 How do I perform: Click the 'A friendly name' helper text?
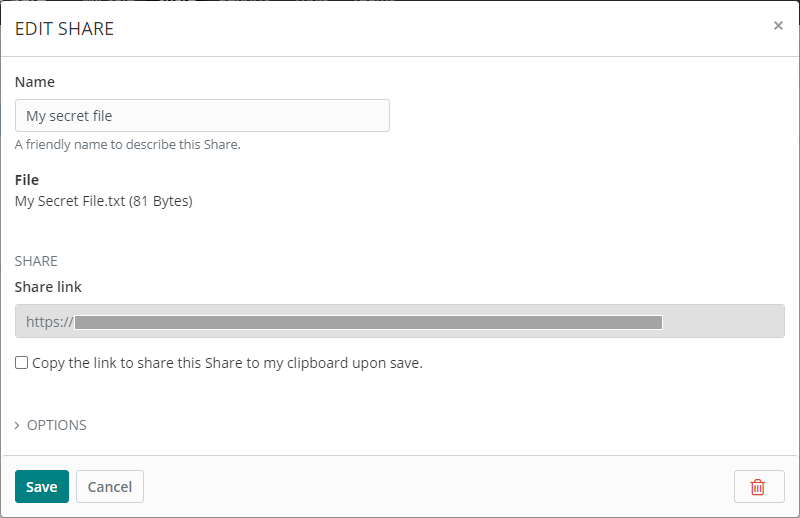coord(128,144)
